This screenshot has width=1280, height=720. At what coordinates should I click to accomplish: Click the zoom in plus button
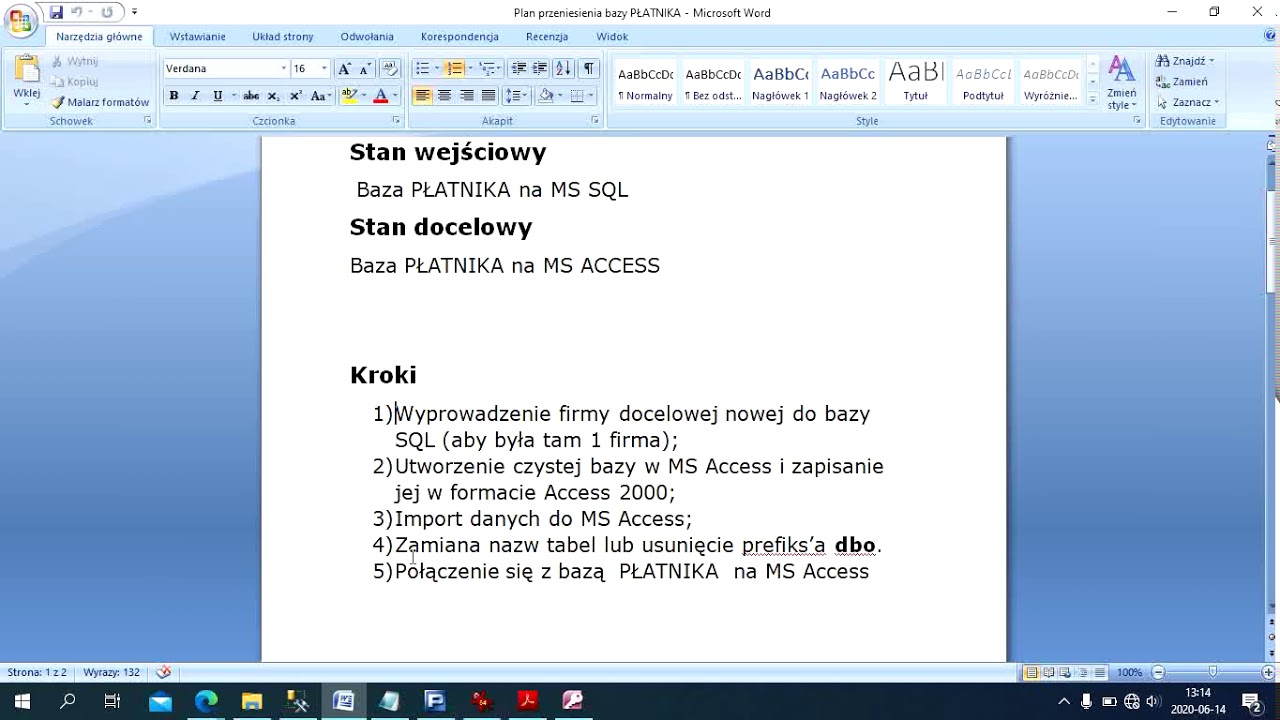tap(1269, 673)
